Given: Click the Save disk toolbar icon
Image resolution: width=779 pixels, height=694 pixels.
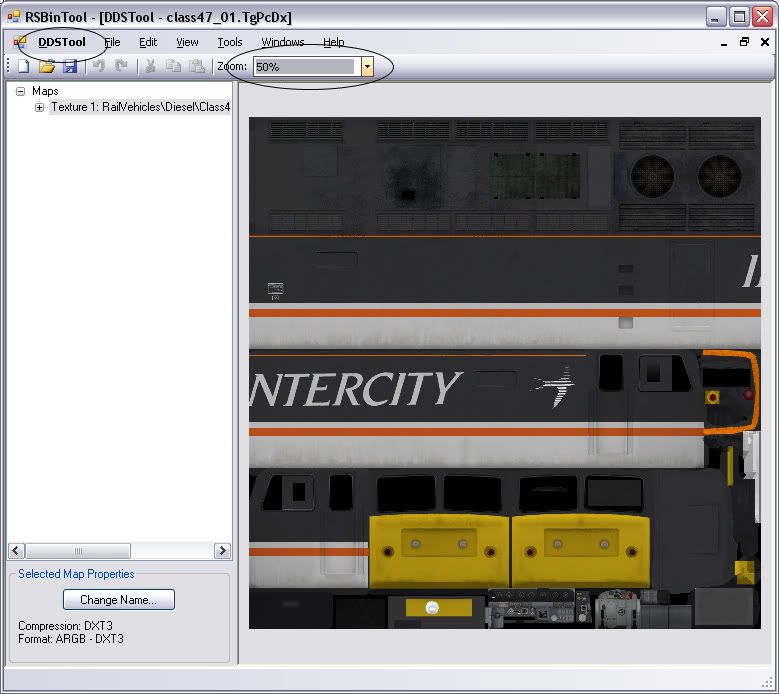Looking at the screenshot, I should [x=70, y=66].
